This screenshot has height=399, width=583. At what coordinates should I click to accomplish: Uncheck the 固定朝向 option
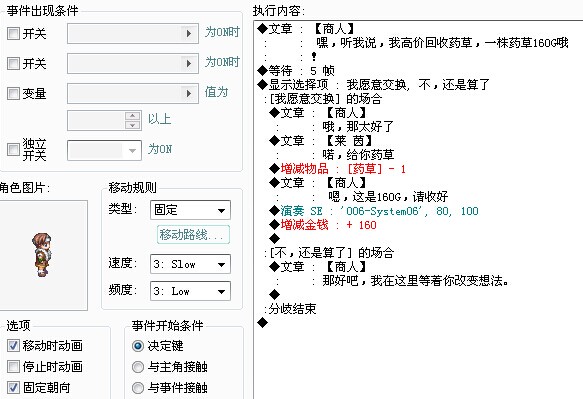pyautogui.click(x=13, y=387)
